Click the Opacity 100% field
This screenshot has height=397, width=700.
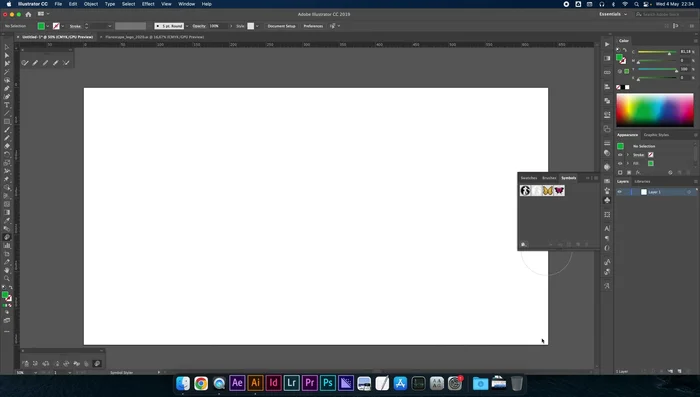coord(218,26)
